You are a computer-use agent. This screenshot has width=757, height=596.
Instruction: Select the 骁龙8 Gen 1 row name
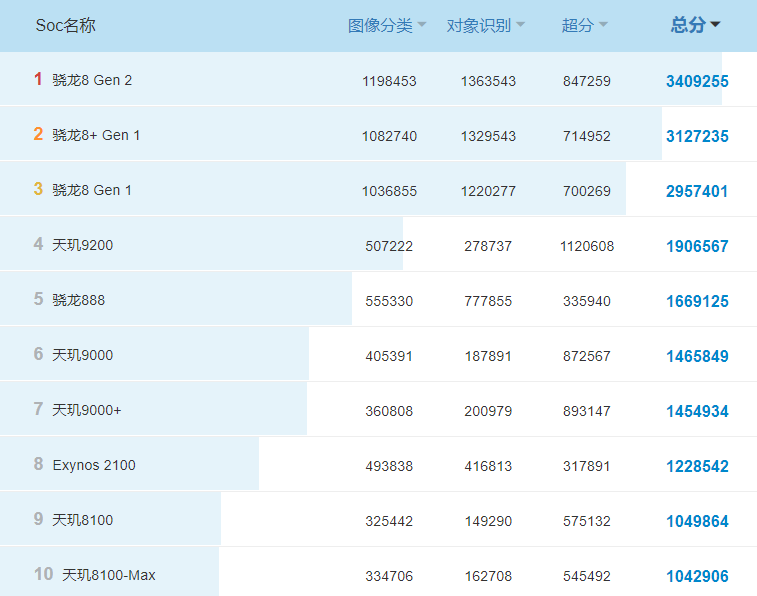coord(92,190)
